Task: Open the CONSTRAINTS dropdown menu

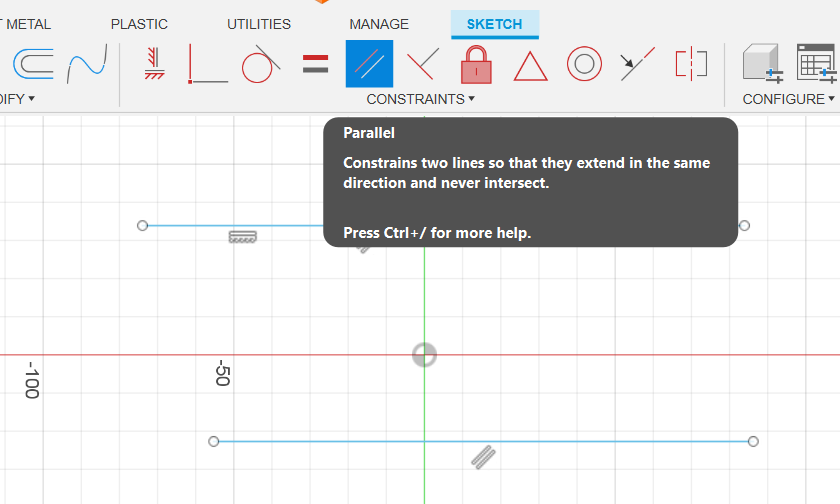Action: pos(421,99)
